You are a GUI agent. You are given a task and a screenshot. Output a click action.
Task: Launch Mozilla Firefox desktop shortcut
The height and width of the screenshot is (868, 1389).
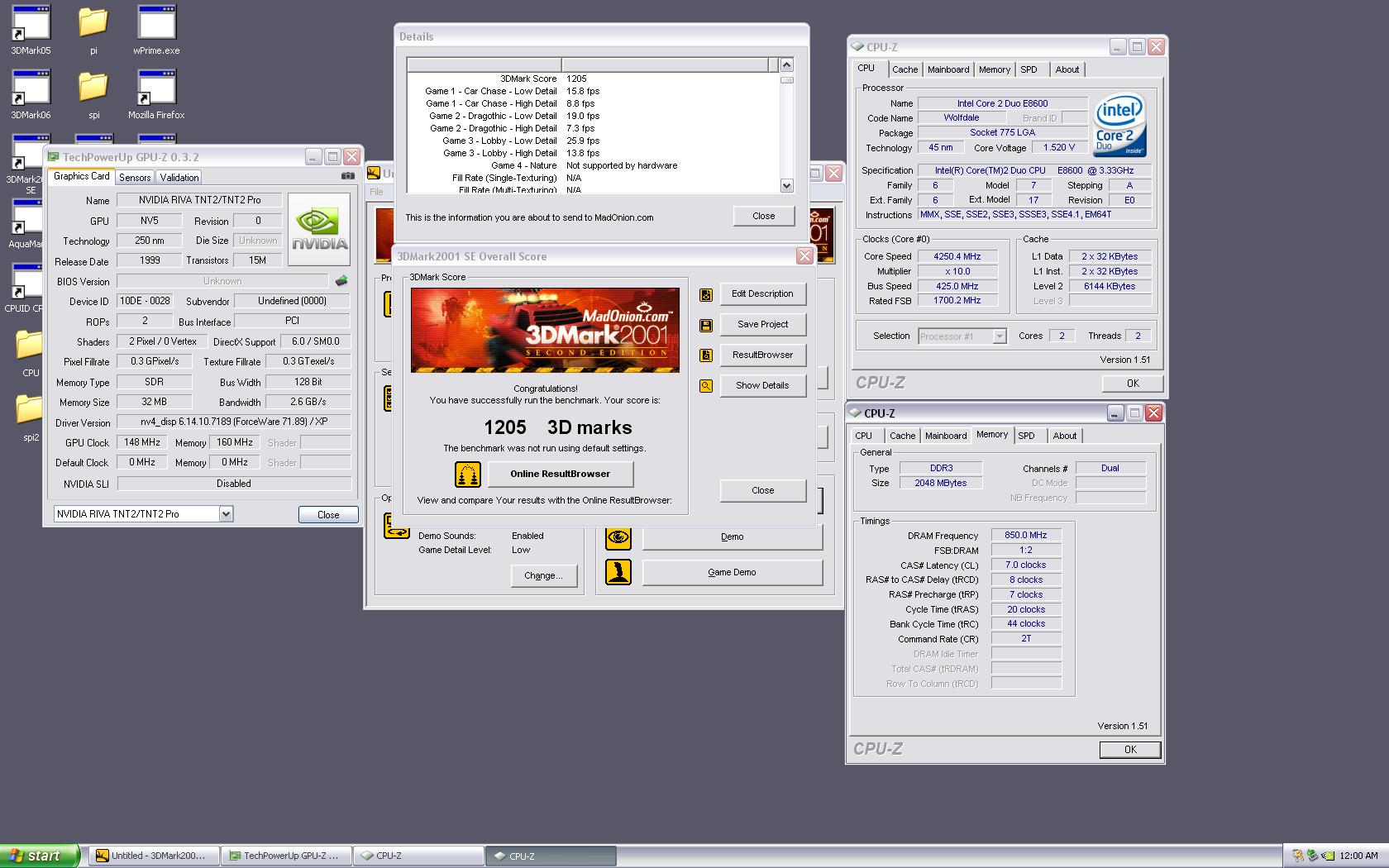(156, 94)
